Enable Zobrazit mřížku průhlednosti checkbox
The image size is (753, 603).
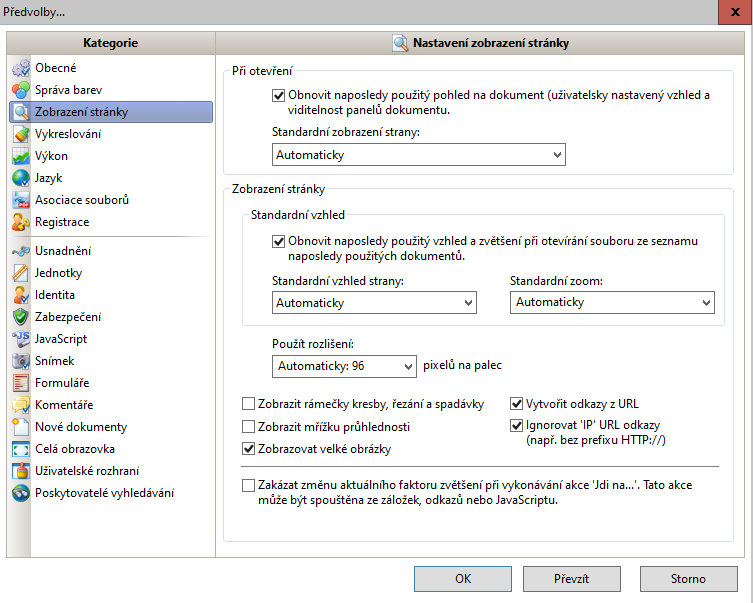(249, 427)
